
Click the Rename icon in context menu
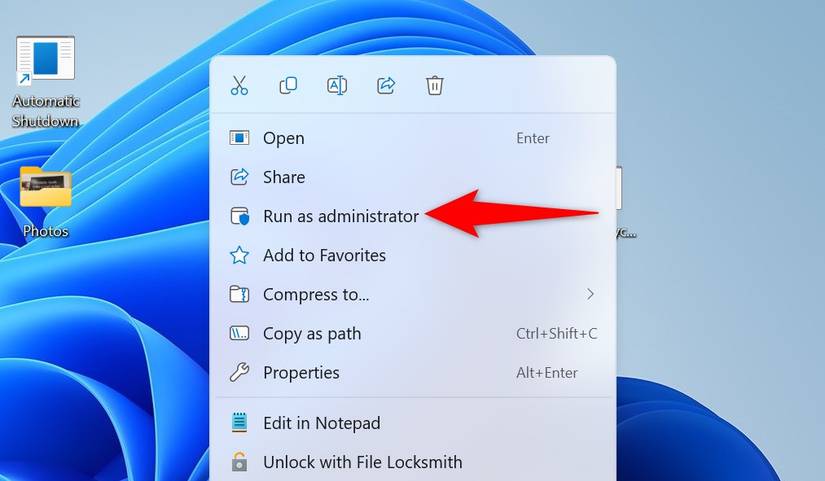pos(337,85)
